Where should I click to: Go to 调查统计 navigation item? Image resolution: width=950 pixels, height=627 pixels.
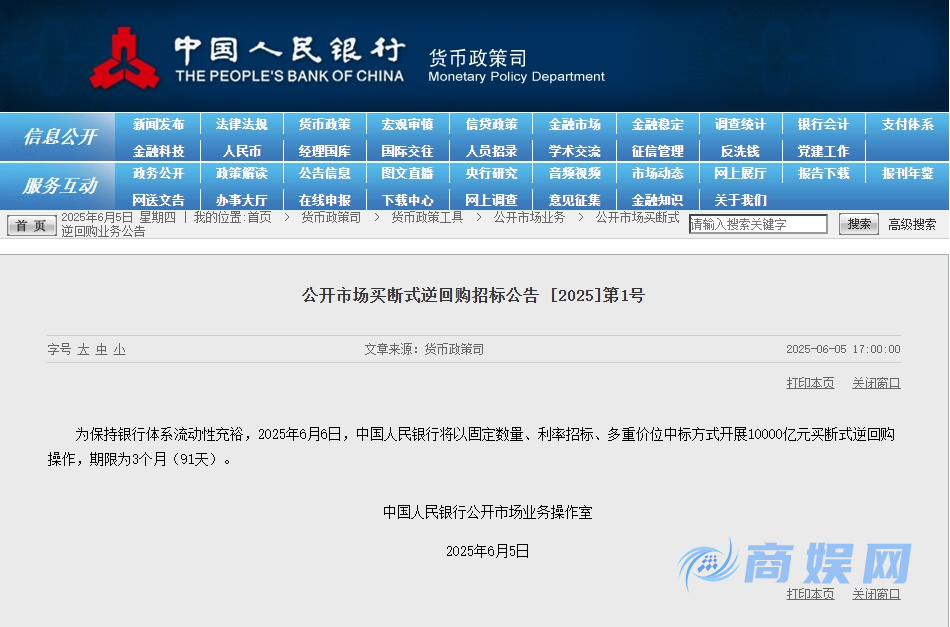click(740, 125)
